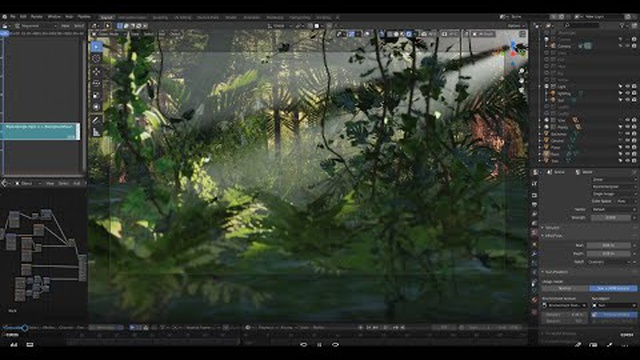Open the viewport Add menu
Image resolution: width=640 pixels, height=360 pixels.
pos(161,34)
